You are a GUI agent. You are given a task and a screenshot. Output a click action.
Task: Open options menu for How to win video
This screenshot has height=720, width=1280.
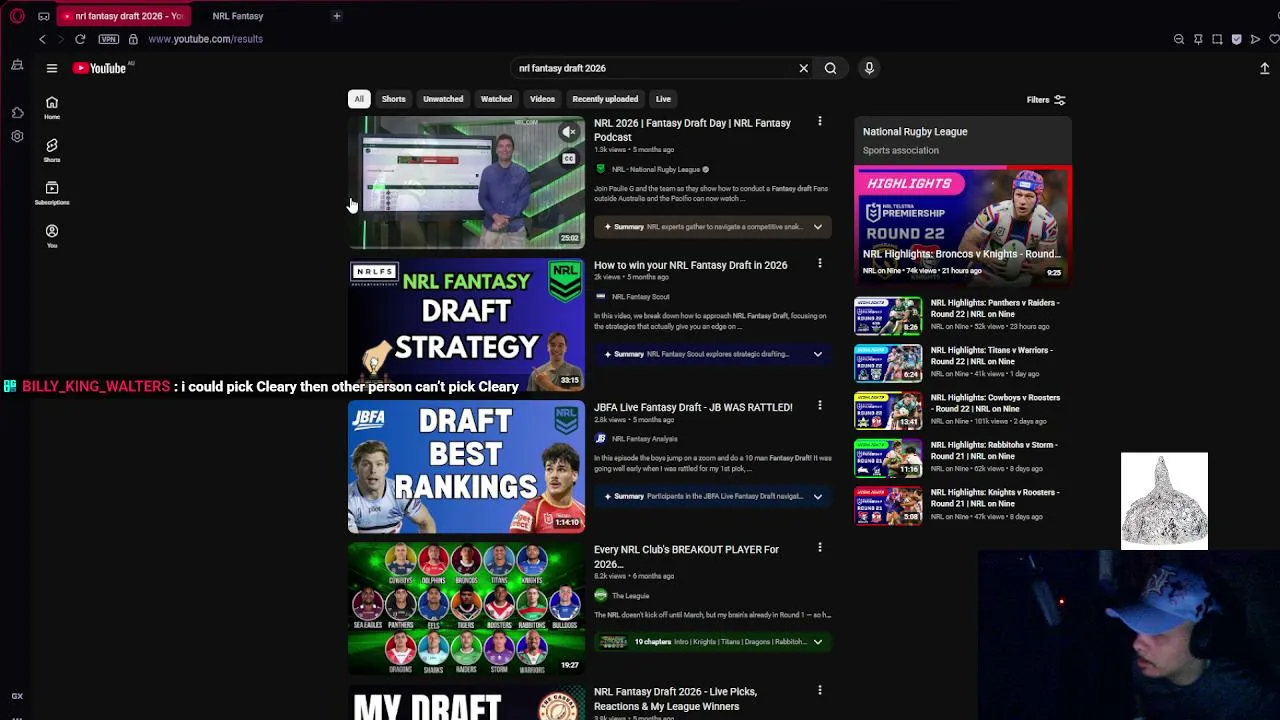[x=820, y=264]
